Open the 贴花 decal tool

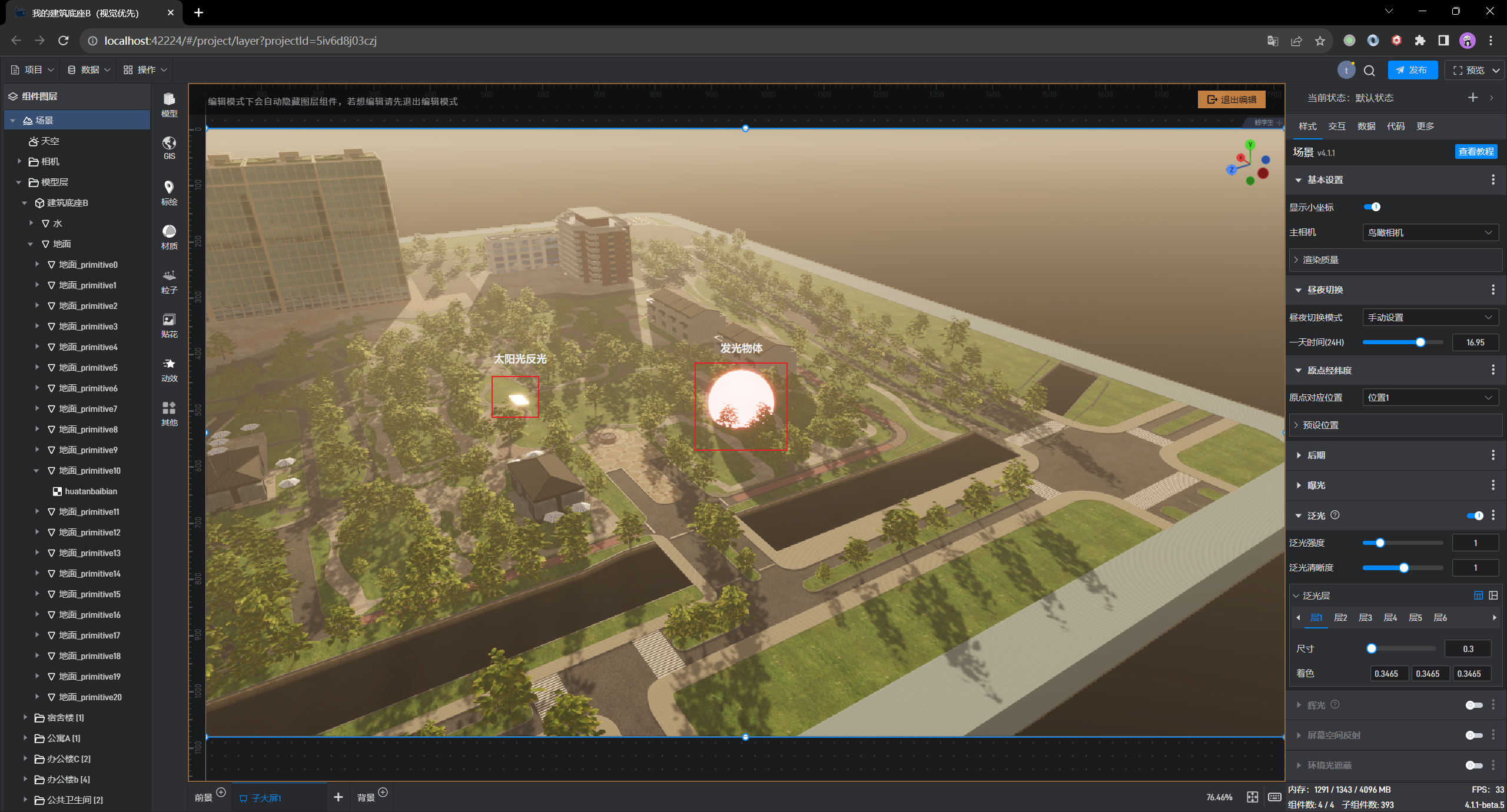pyautogui.click(x=169, y=325)
